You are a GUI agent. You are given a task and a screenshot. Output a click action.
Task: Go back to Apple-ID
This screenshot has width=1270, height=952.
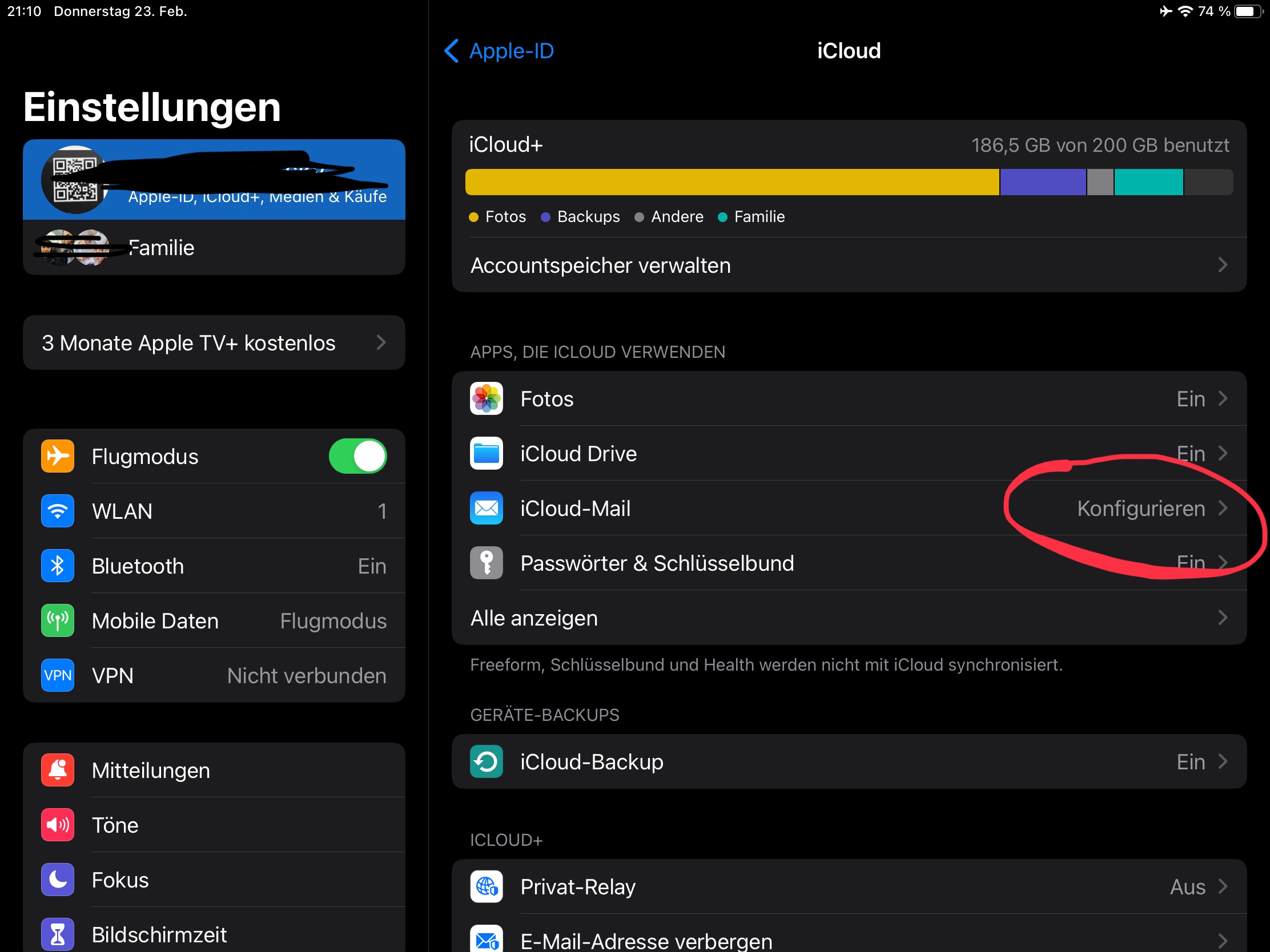tap(499, 51)
